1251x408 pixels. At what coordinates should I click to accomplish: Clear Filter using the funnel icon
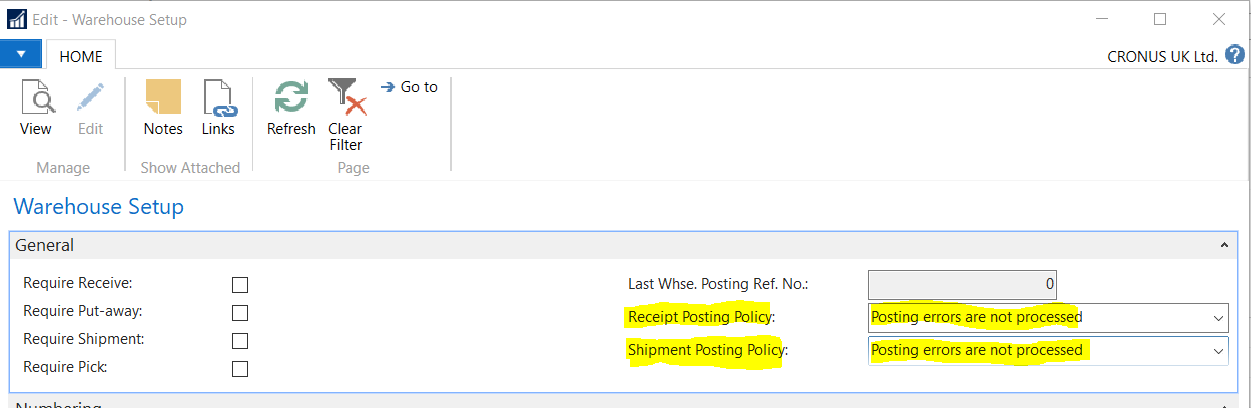tap(346, 100)
